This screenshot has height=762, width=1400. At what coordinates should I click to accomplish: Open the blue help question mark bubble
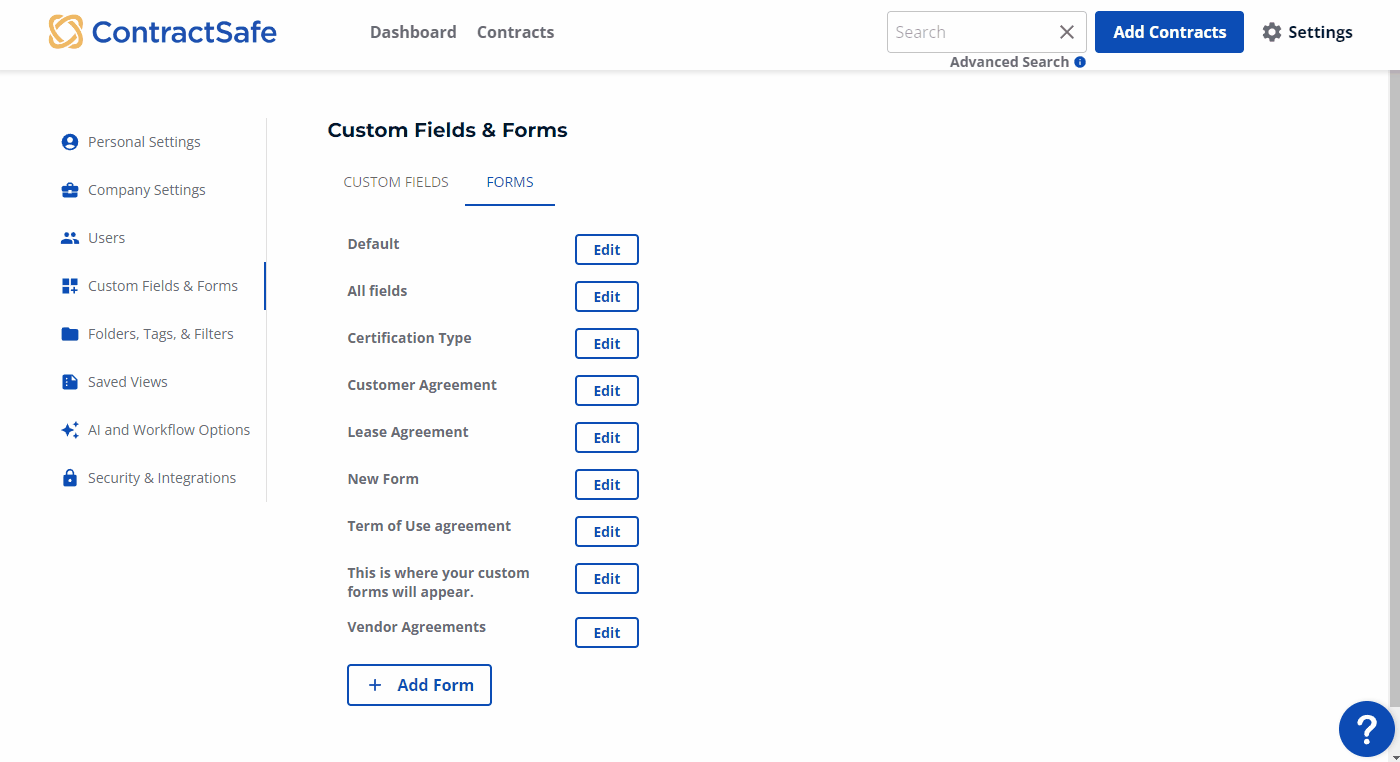(x=1366, y=729)
